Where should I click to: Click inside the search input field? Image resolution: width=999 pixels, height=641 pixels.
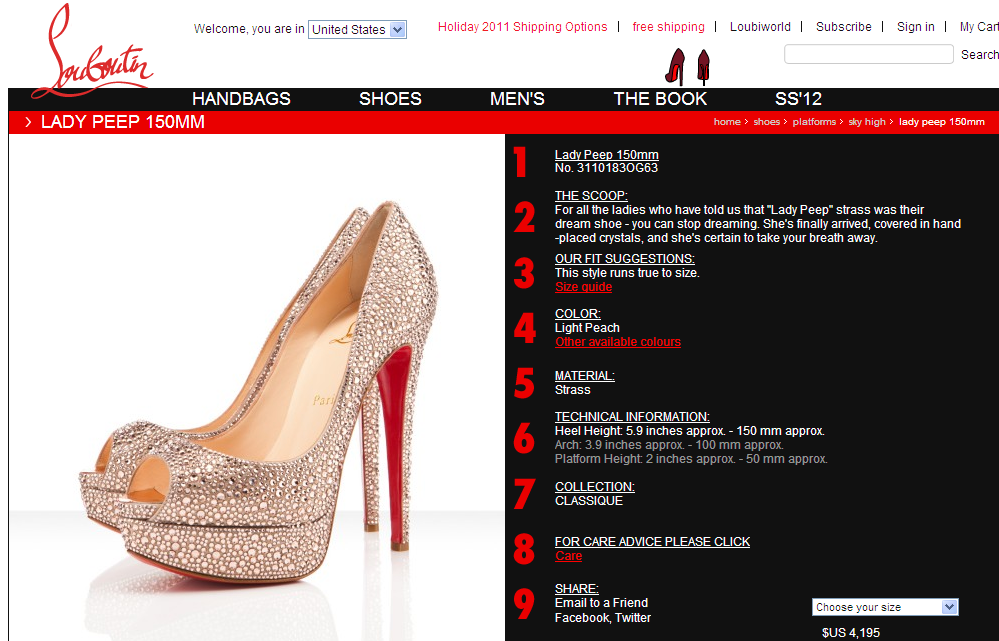868,53
